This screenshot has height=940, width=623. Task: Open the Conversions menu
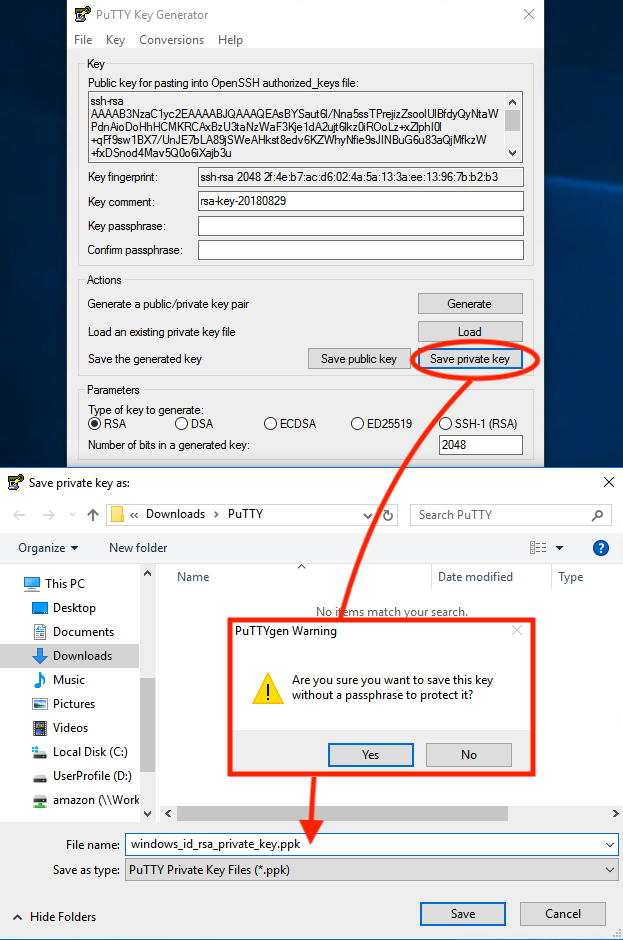171,40
